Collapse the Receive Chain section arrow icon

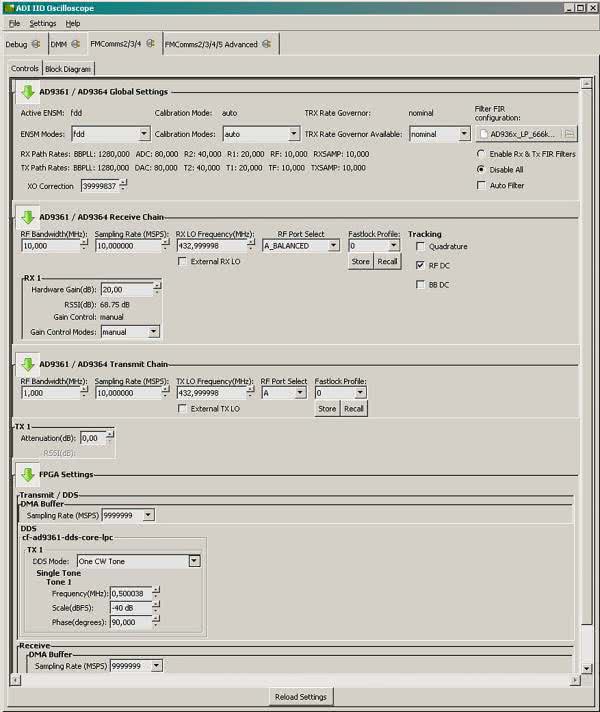[27, 217]
